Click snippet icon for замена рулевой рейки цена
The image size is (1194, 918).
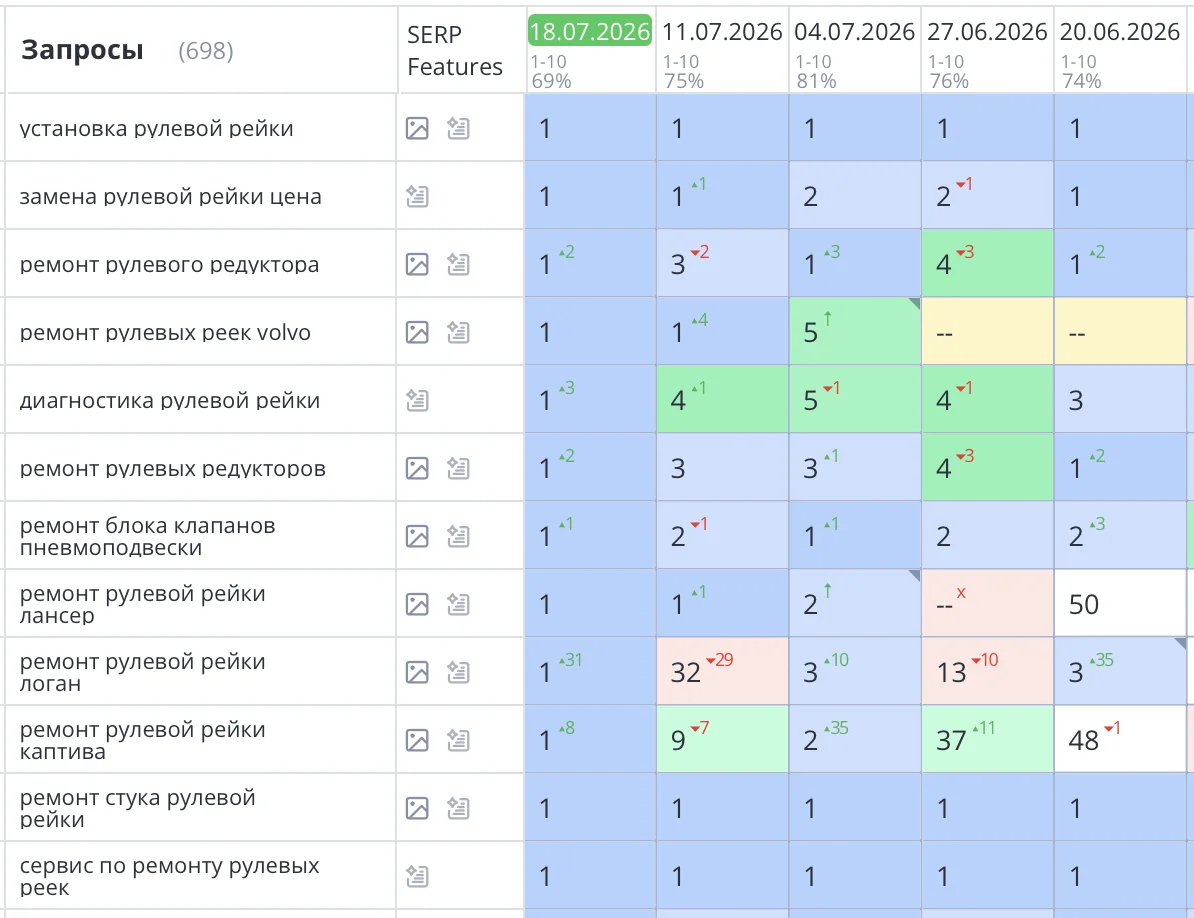pyautogui.click(x=417, y=196)
